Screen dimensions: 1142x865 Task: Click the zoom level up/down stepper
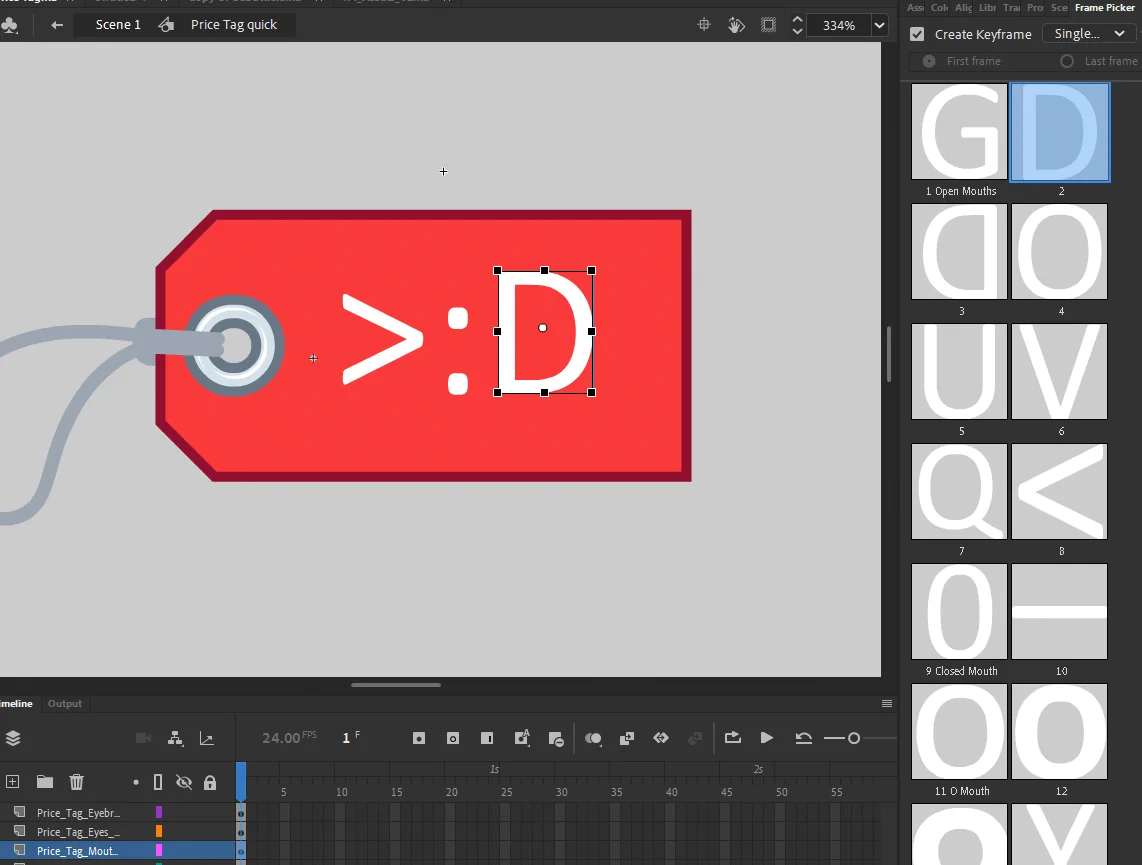point(798,25)
